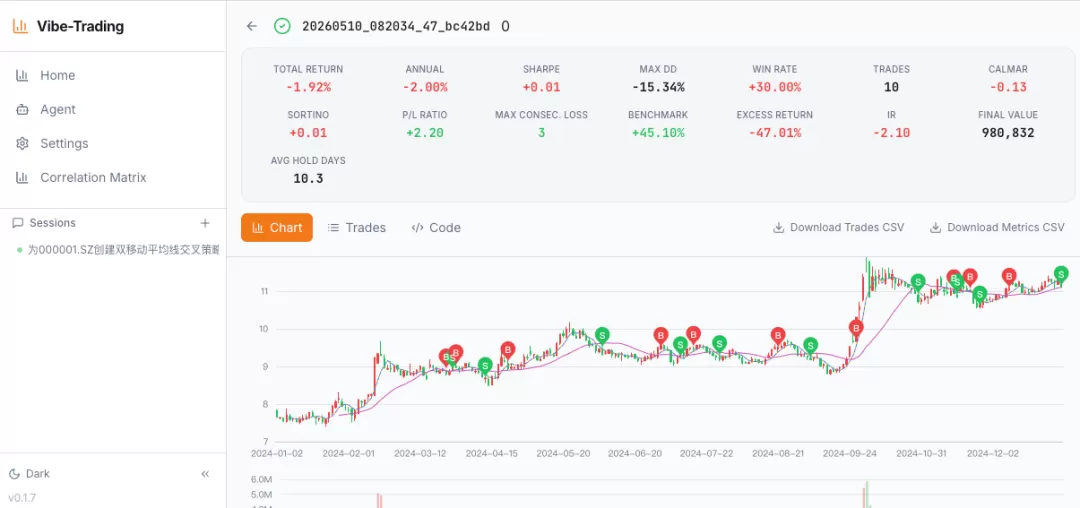Viewport: 1080px width, 508px height.
Task: Click the Vibe-Trading logo icon
Action: 20,27
